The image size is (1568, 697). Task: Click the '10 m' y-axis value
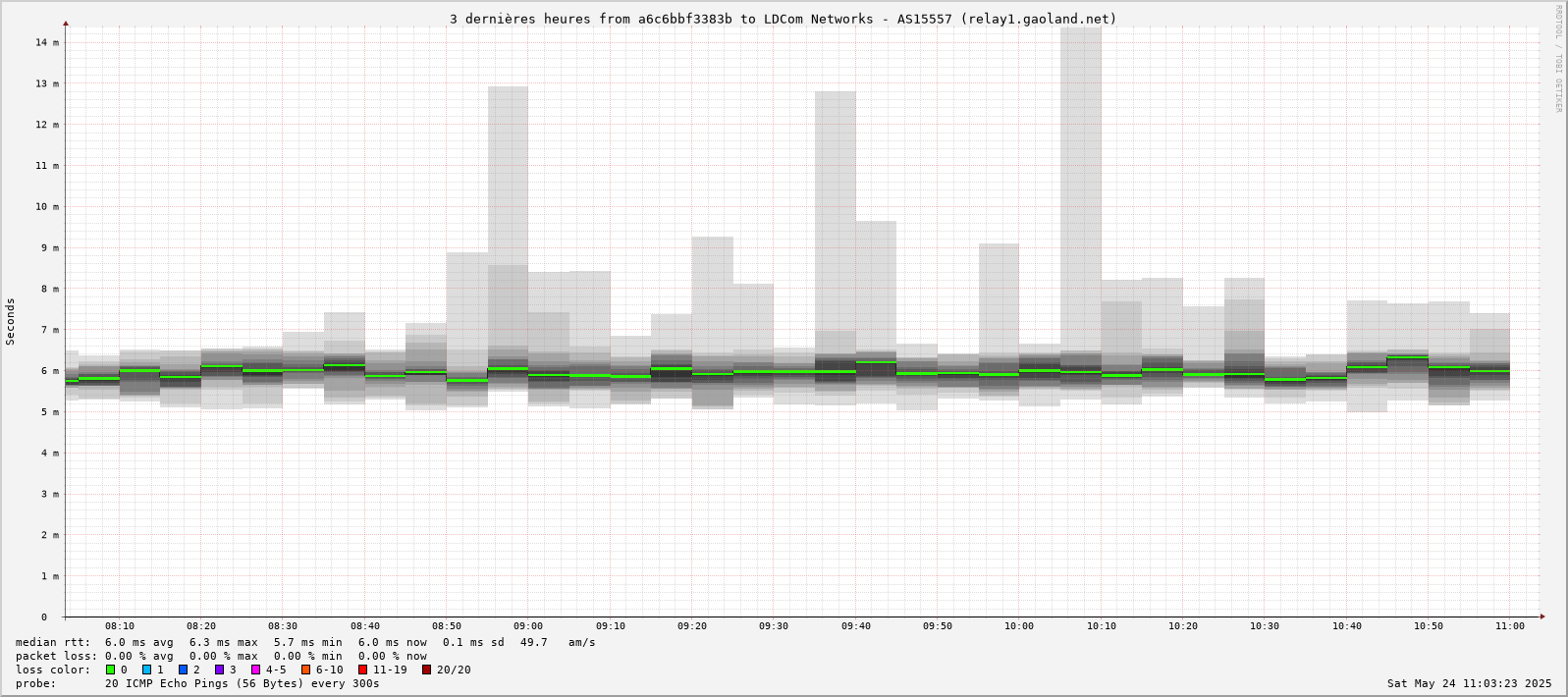pos(47,207)
